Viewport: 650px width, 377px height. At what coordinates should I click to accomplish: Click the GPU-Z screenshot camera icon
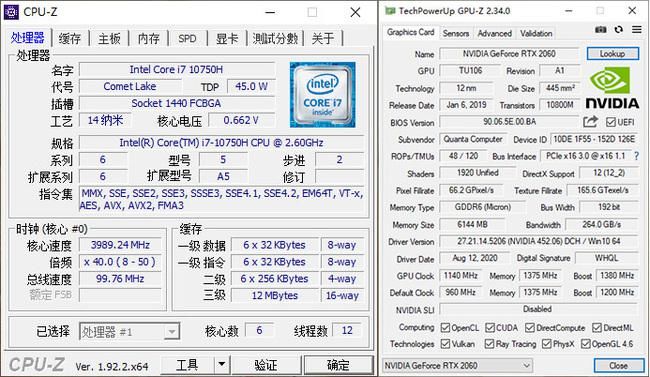pos(601,29)
